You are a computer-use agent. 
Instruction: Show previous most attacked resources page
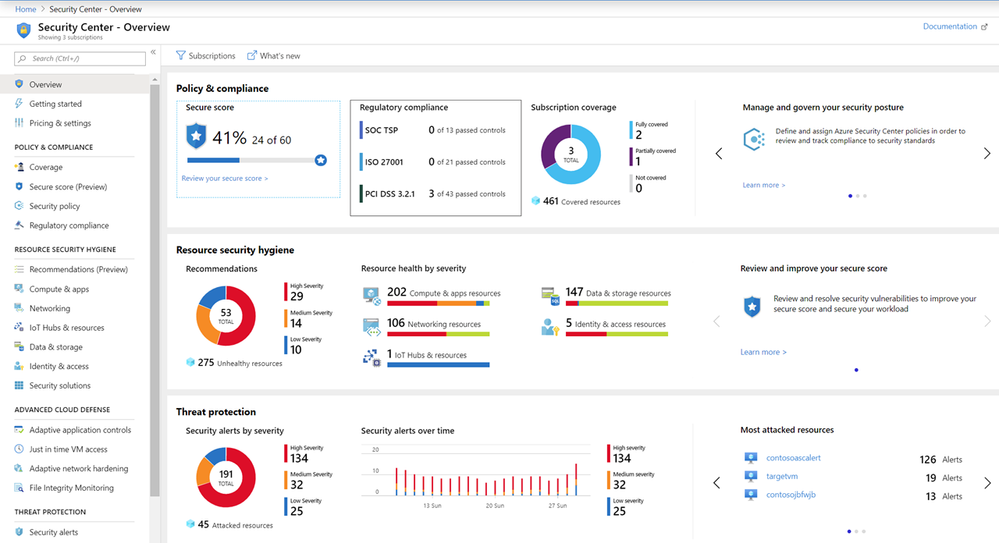[717, 483]
